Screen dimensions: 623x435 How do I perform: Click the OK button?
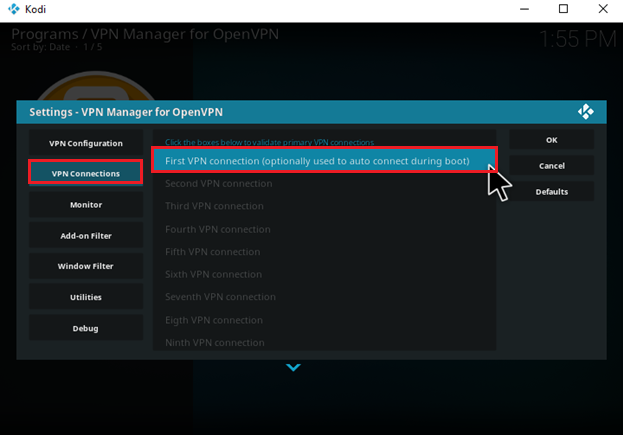pos(551,140)
